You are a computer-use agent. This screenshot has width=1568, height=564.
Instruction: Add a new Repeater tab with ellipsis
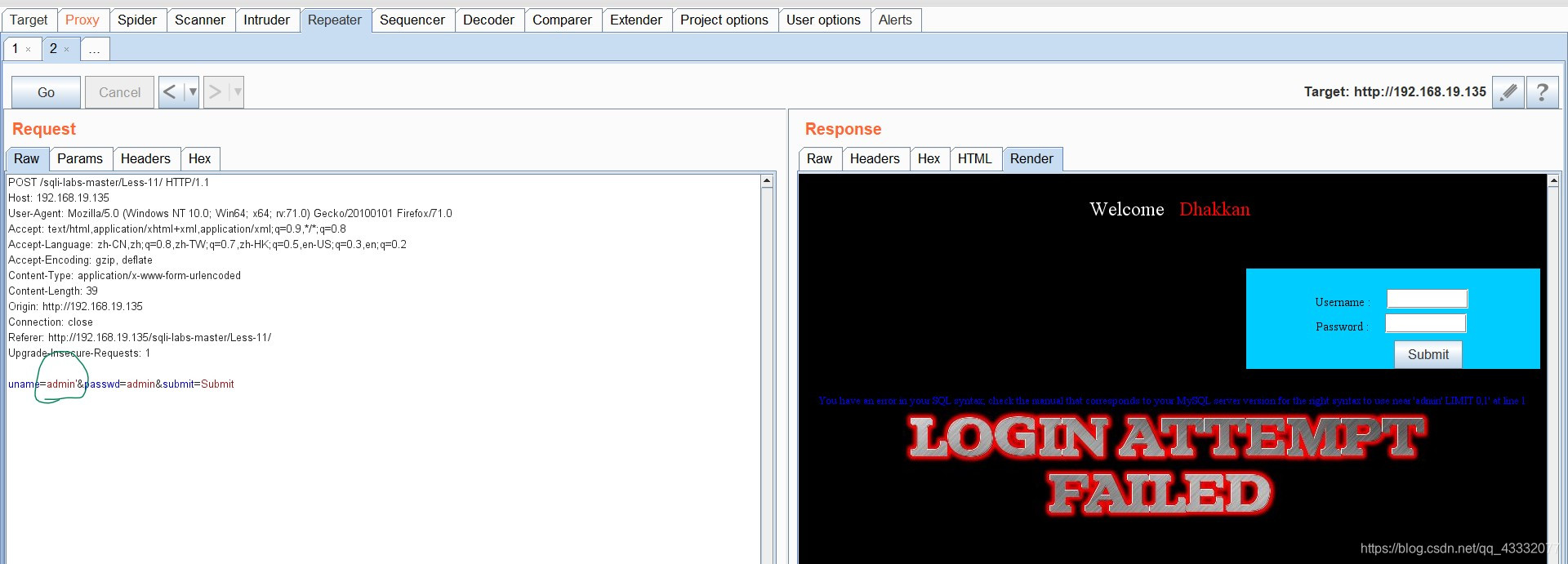point(95,49)
